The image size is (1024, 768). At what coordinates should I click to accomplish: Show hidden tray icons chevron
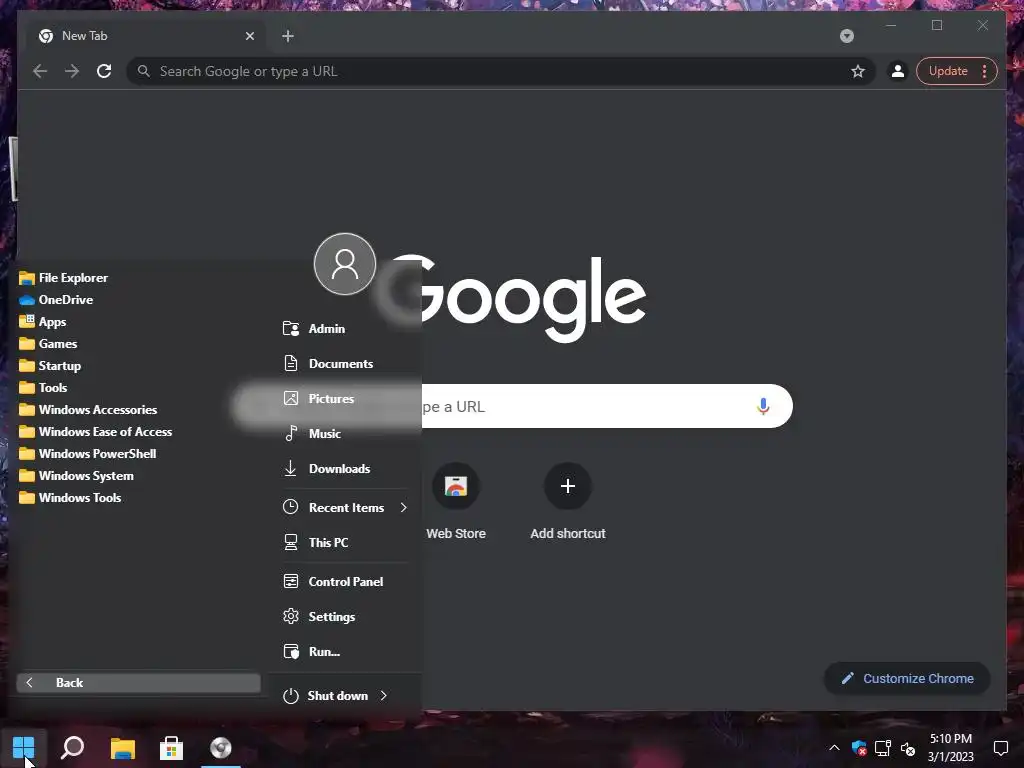click(x=835, y=748)
